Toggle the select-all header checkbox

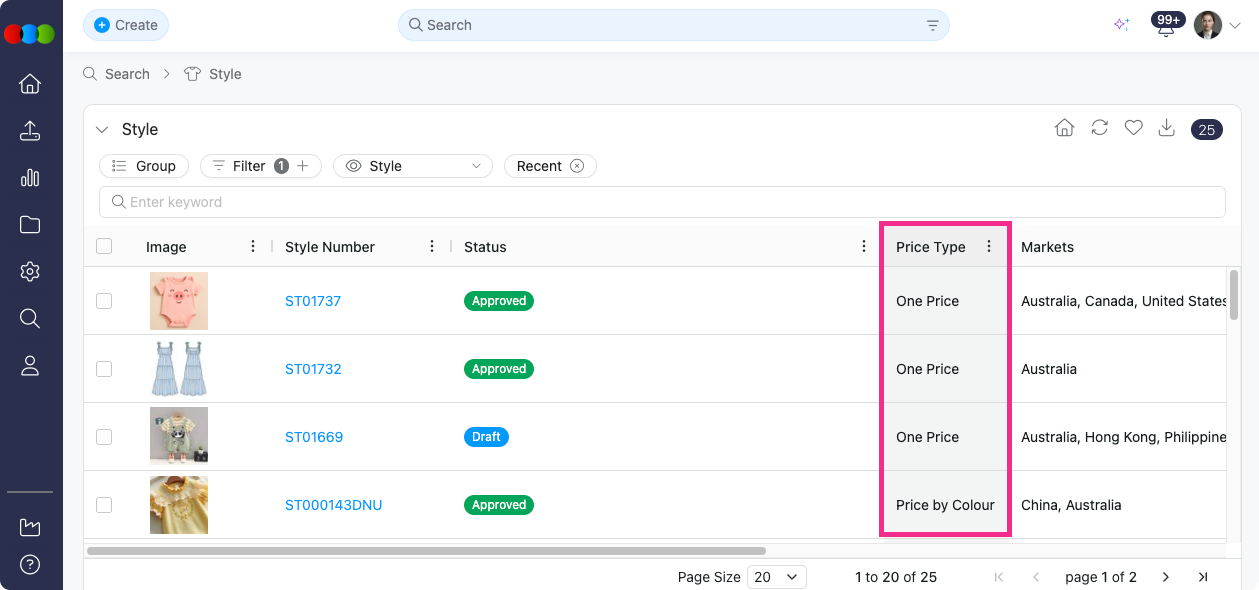(x=104, y=246)
